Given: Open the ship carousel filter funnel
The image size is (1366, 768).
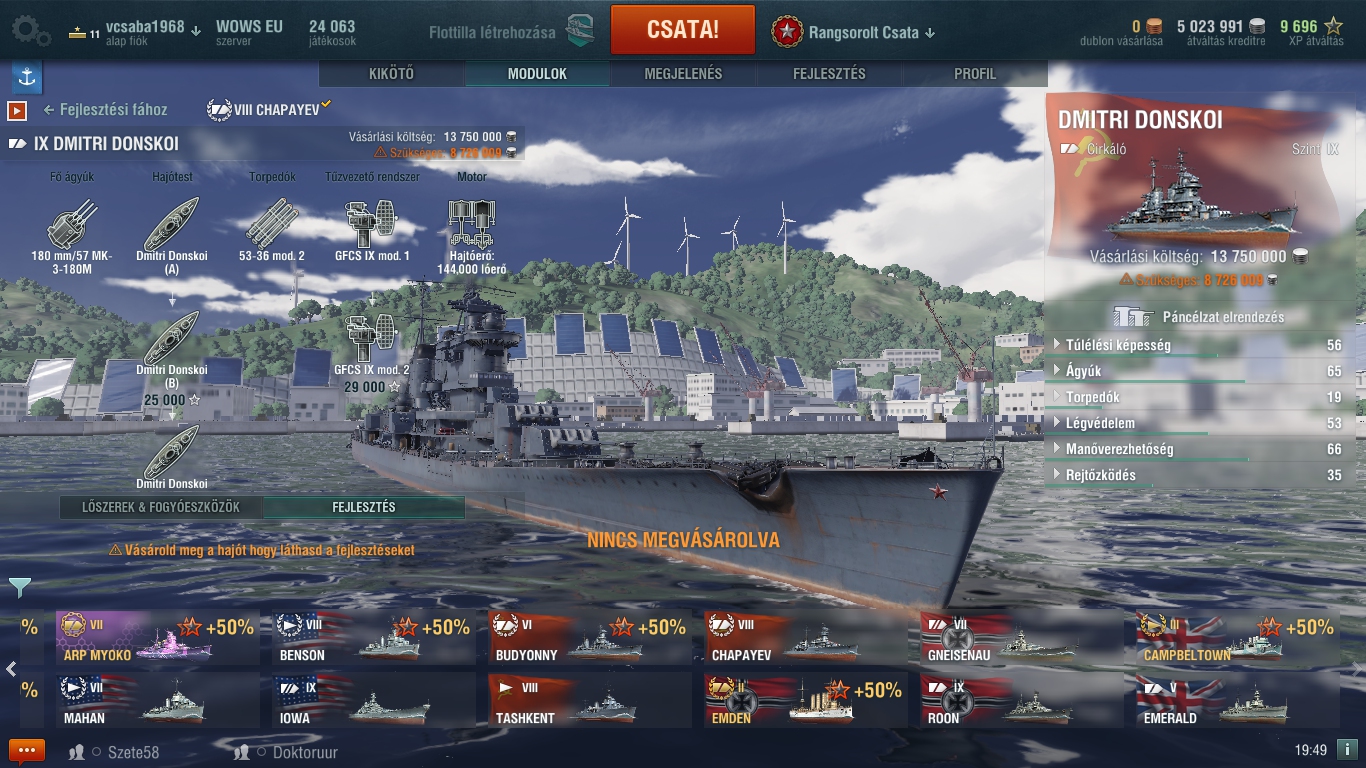Looking at the screenshot, I should pyautogui.click(x=19, y=587).
